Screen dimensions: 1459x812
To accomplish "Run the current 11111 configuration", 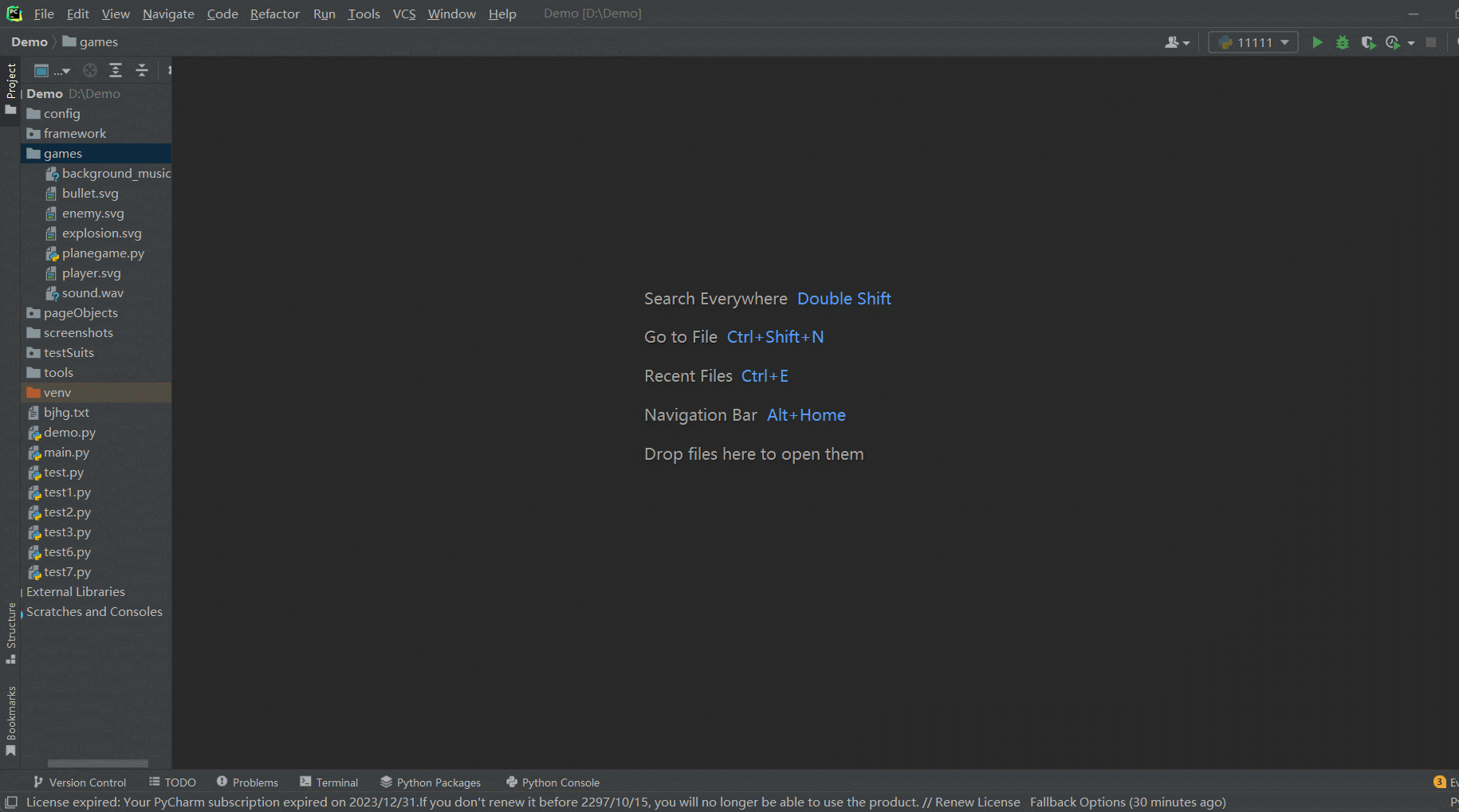I will (x=1317, y=43).
